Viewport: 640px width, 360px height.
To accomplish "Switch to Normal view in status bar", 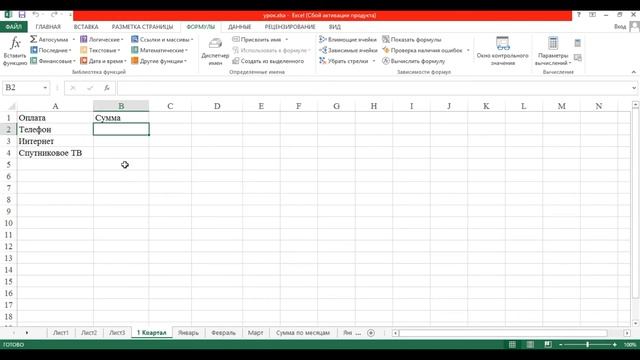I will (512, 345).
